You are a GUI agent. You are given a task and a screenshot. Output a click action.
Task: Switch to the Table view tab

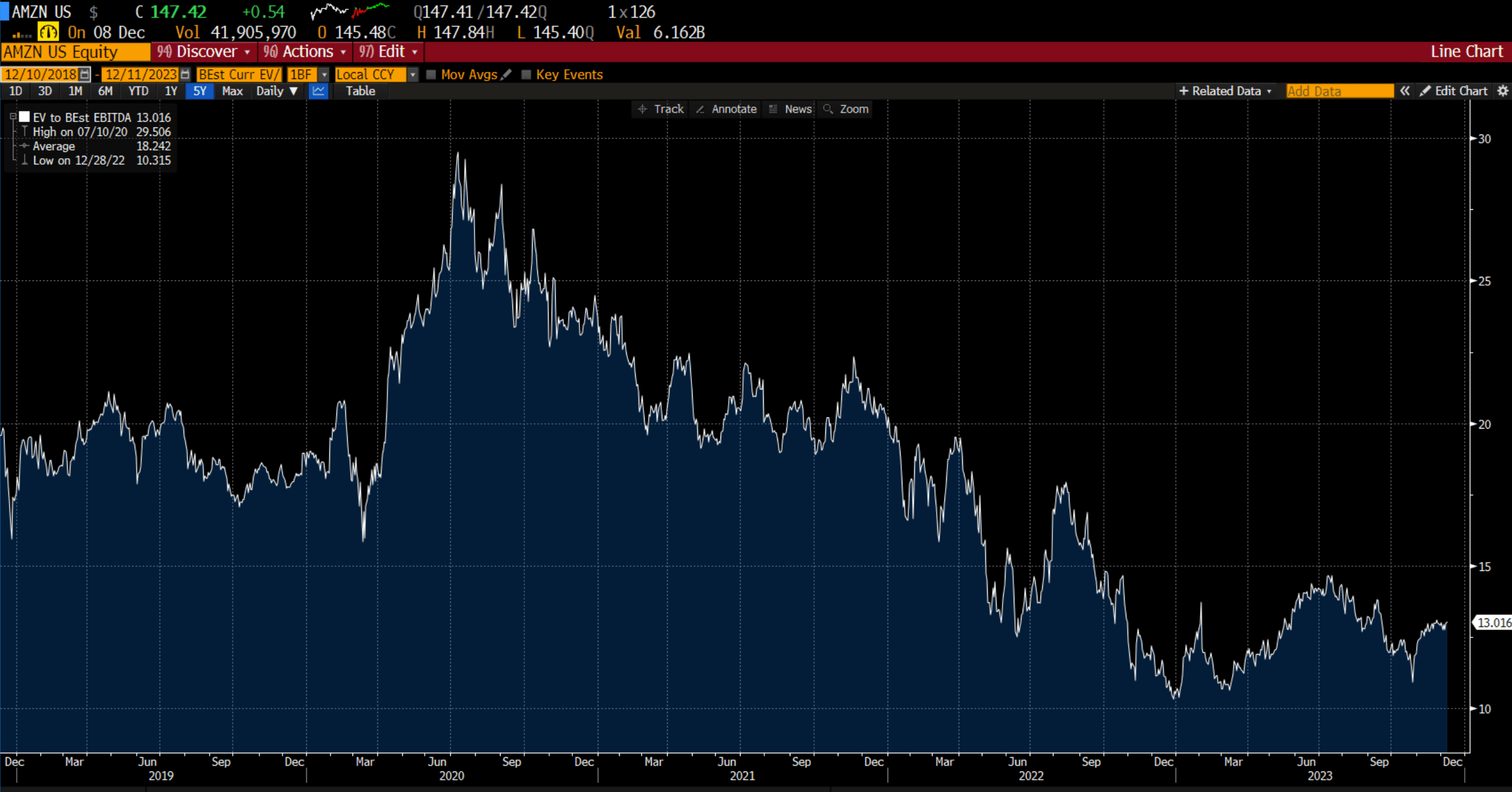click(360, 91)
